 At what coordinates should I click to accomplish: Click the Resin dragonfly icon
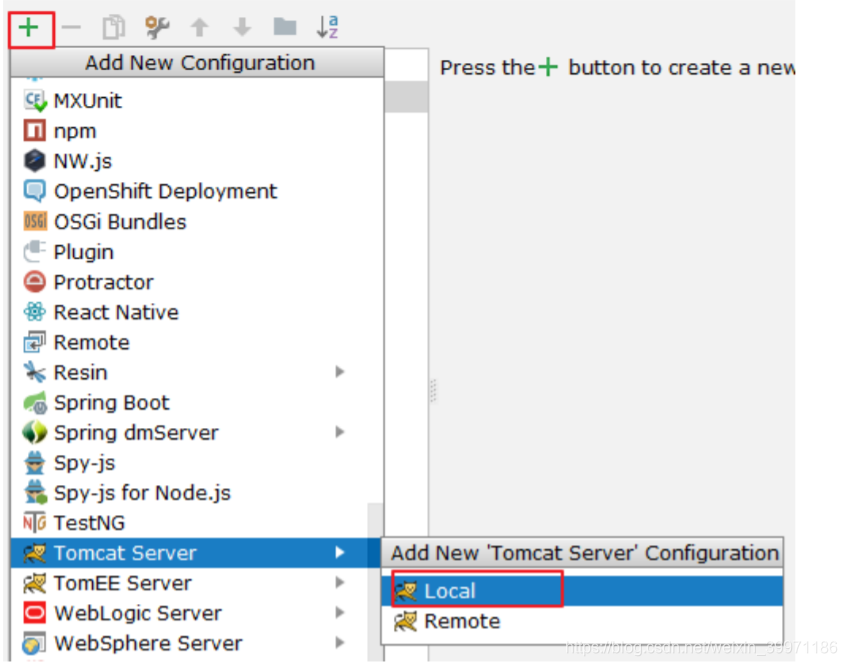pyautogui.click(x=35, y=372)
